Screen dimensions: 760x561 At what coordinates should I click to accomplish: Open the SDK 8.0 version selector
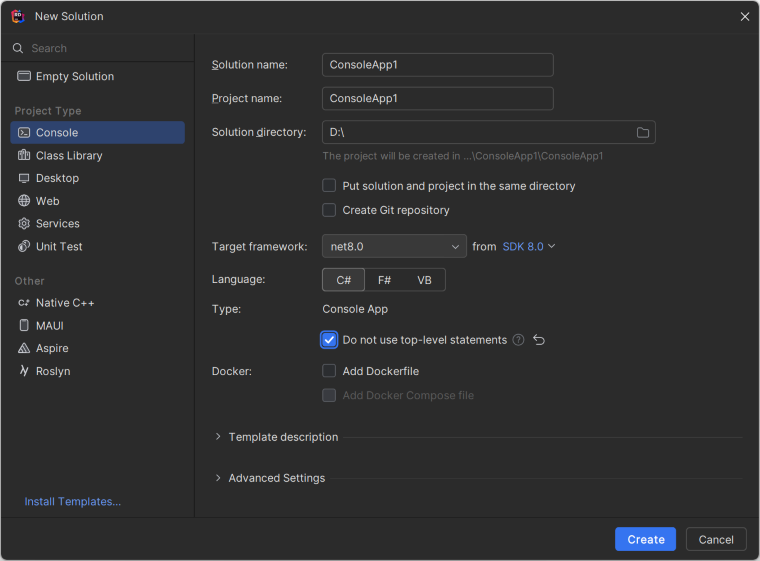528,246
